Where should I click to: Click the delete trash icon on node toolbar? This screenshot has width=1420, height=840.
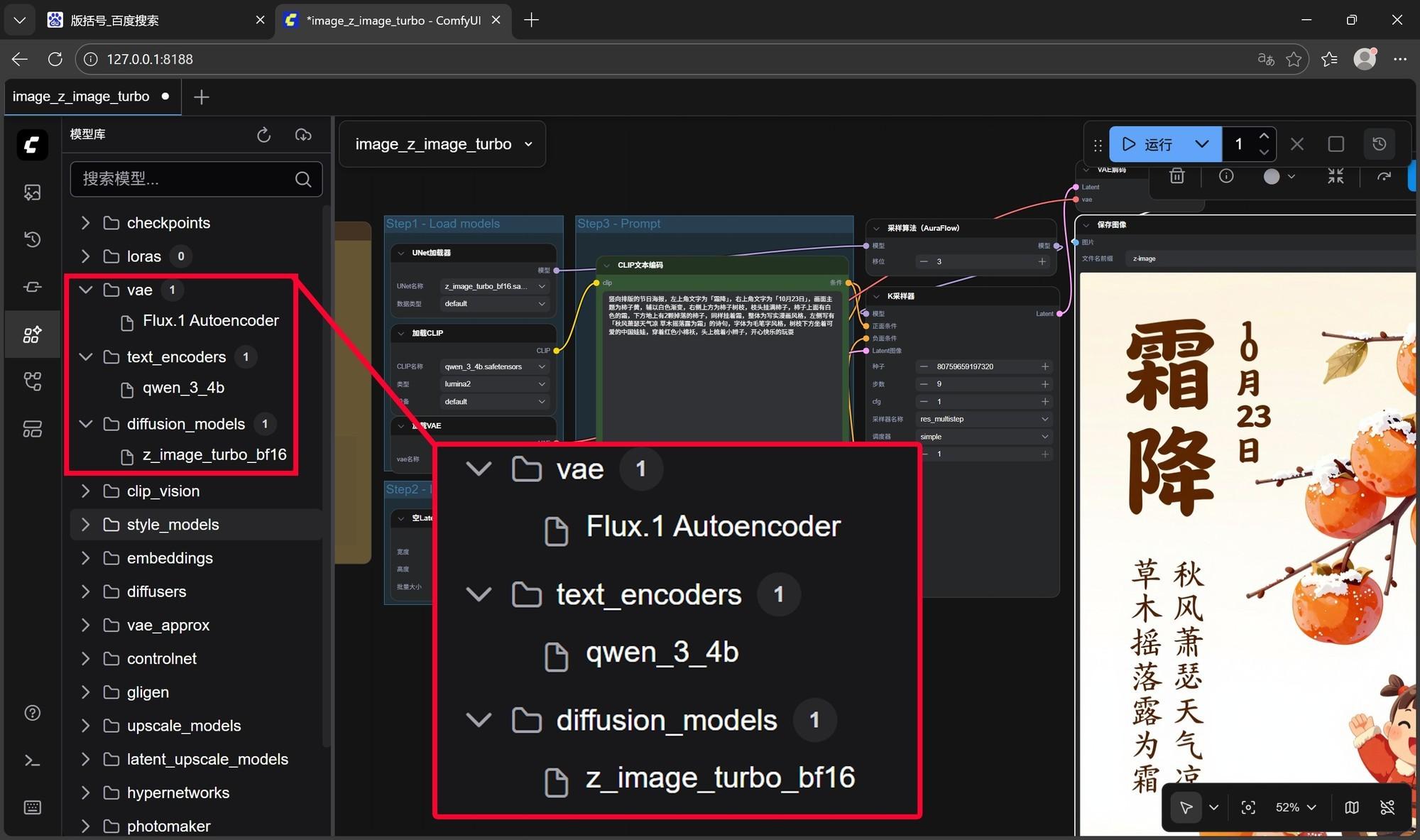1176,176
